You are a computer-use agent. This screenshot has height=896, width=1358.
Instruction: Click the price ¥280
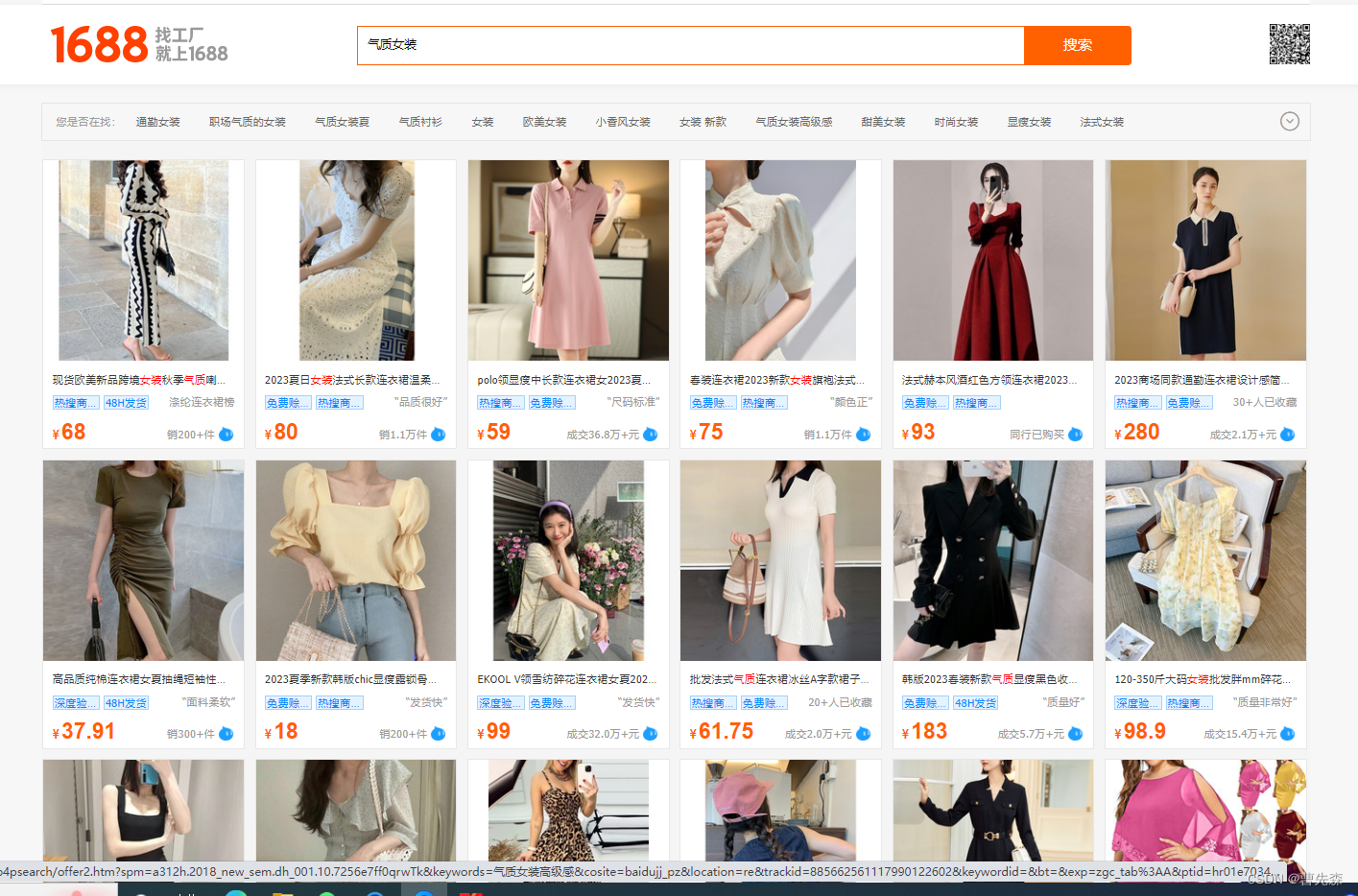(x=1137, y=433)
